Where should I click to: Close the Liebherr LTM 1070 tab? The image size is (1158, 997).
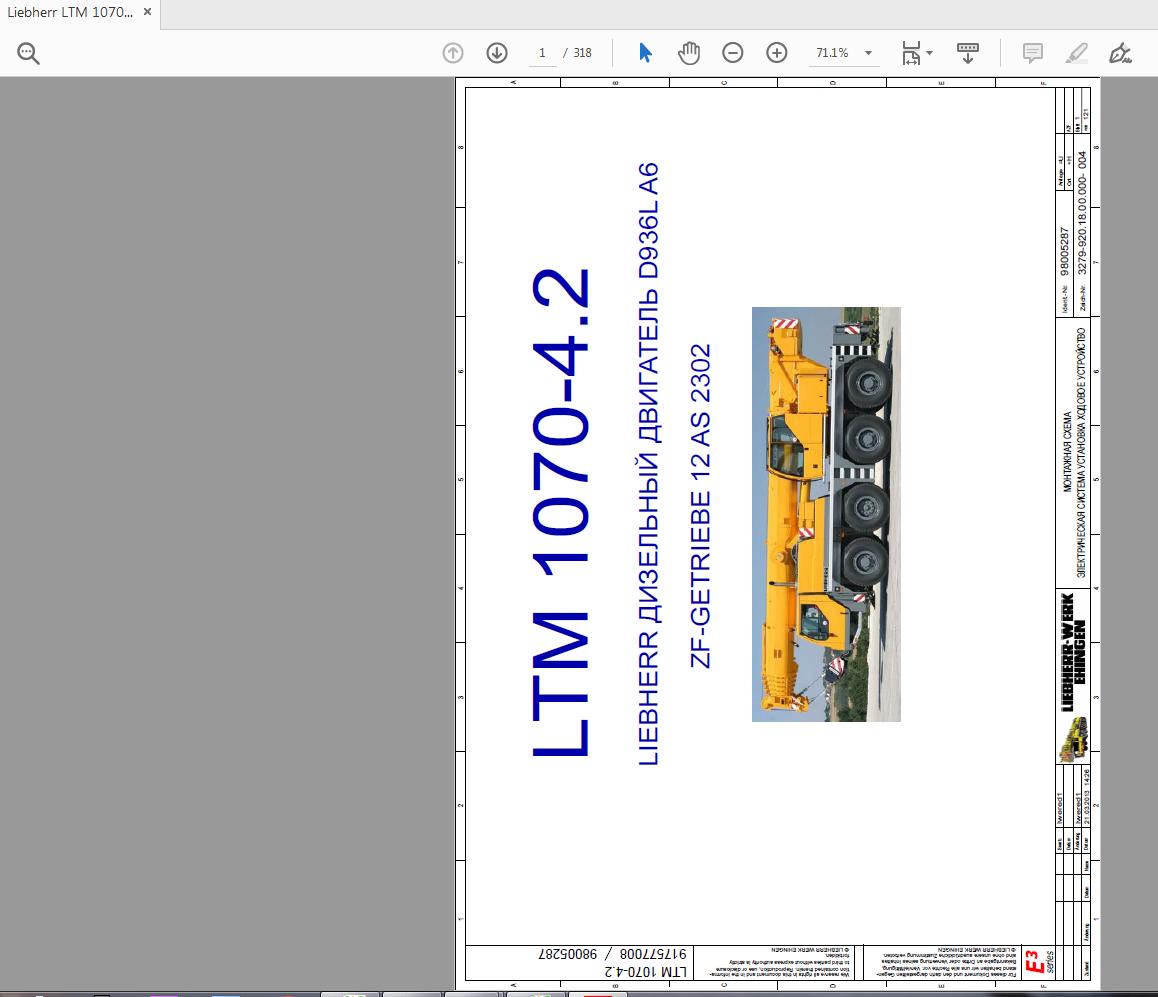[x=147, y=12]
